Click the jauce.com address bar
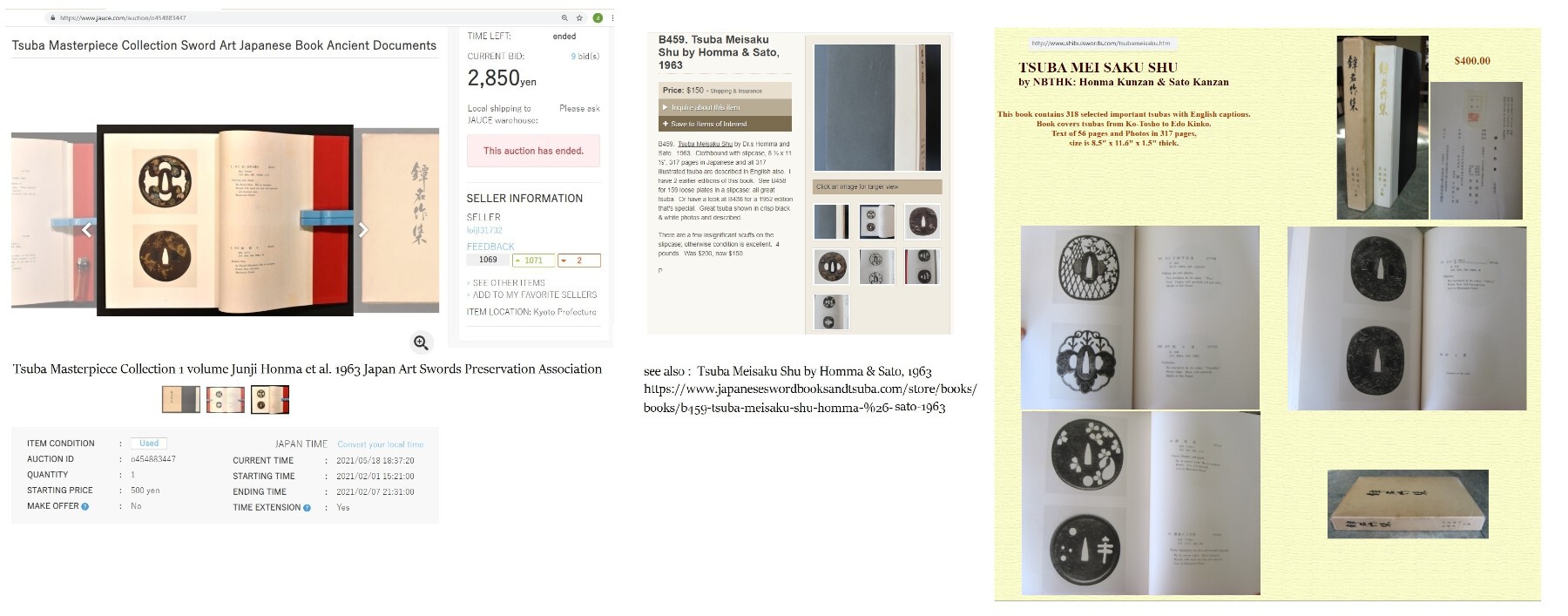The width and height of the screenshot is (1568, 616). [x=305, y=17]
